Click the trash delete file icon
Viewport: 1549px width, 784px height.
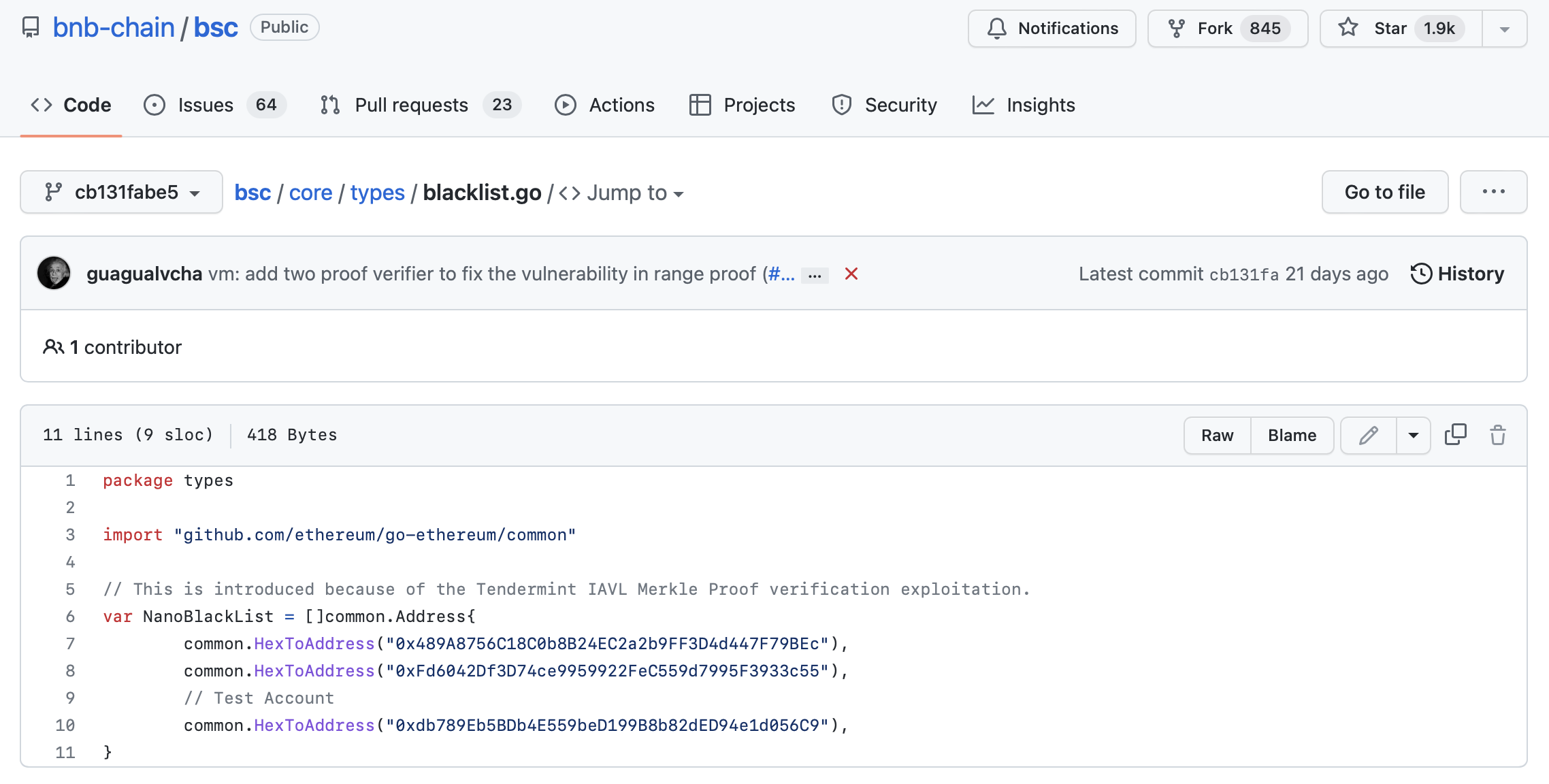pyautogui.click(x=1498, y=436)
